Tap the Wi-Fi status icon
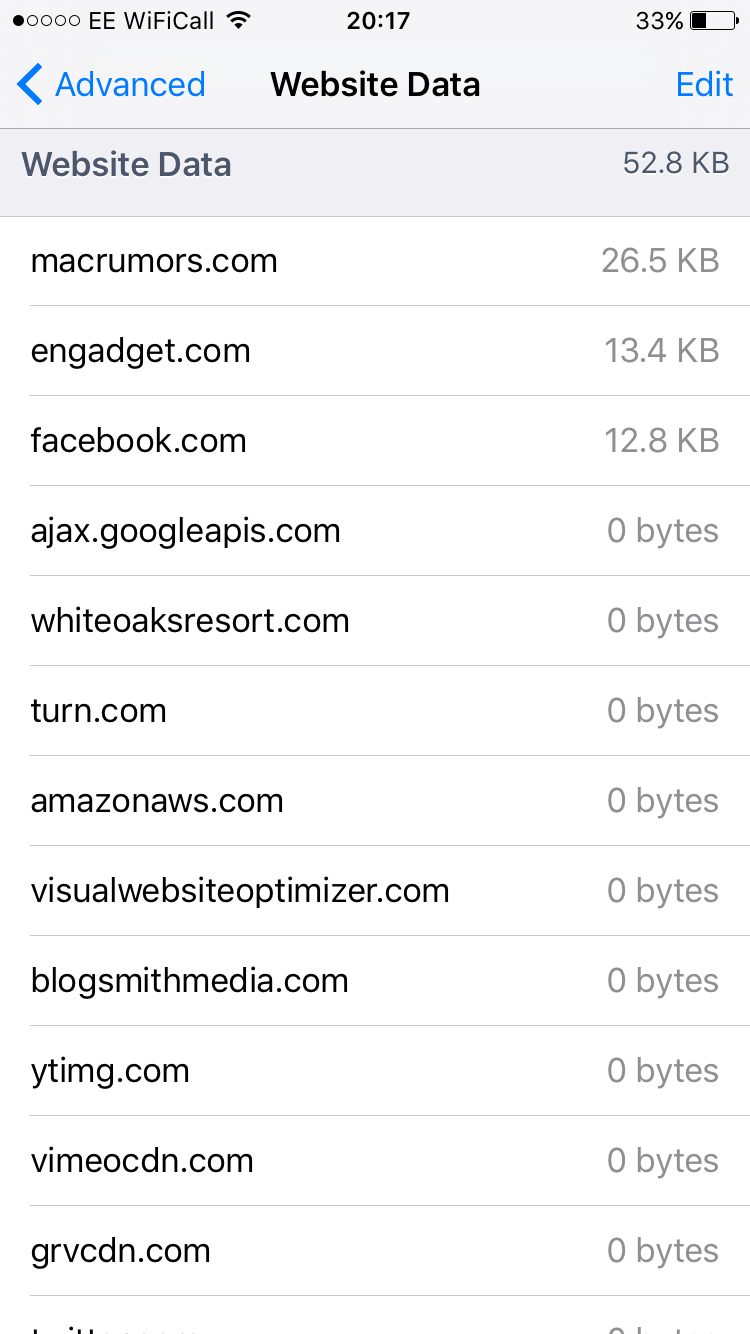Image resolution: width=750 pixels, height=1334 pixels. tap(238, 20)
